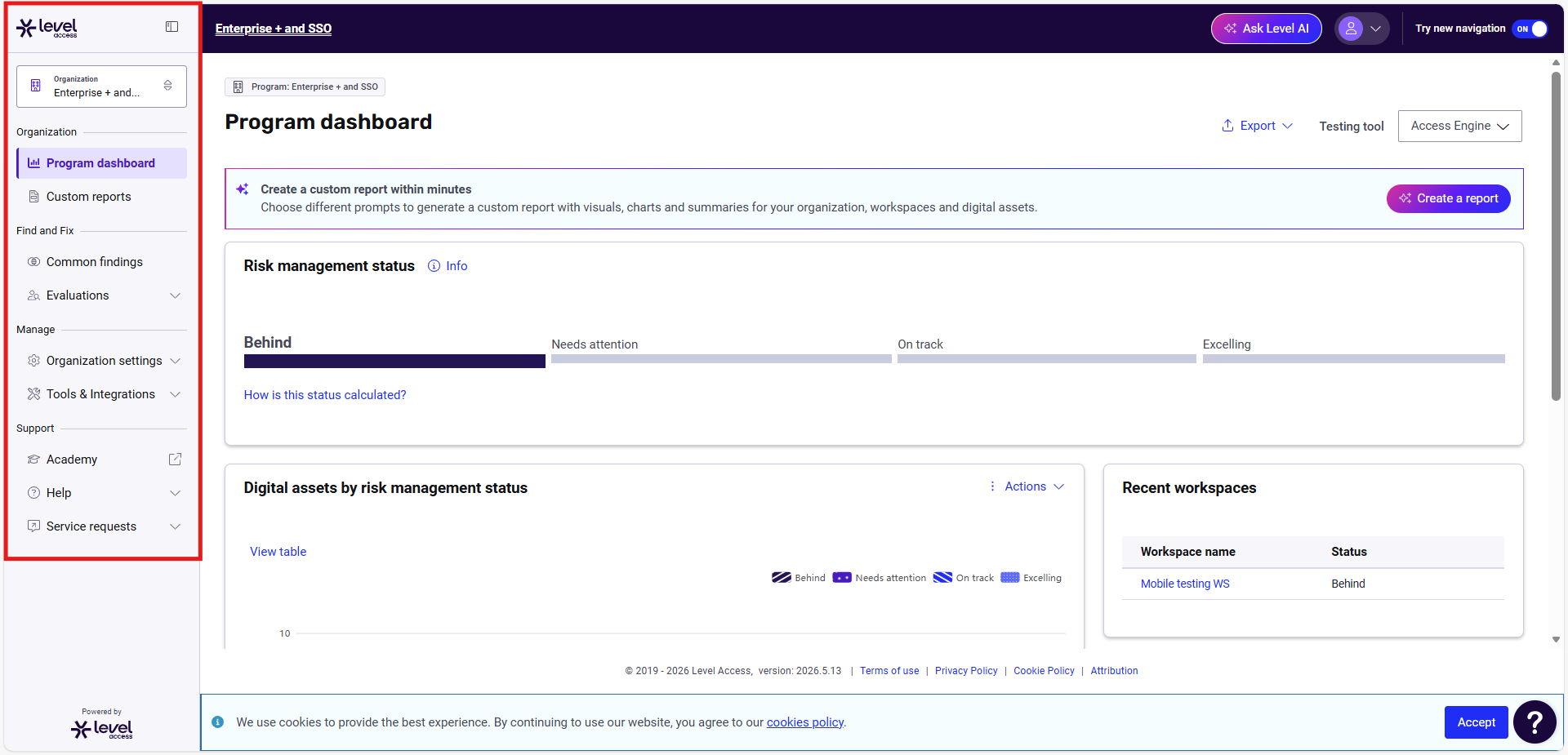Image resolution: width=1568 pixels, height=755 pixels.
Task: Click the Create a report button
Action: (1448, 198)
